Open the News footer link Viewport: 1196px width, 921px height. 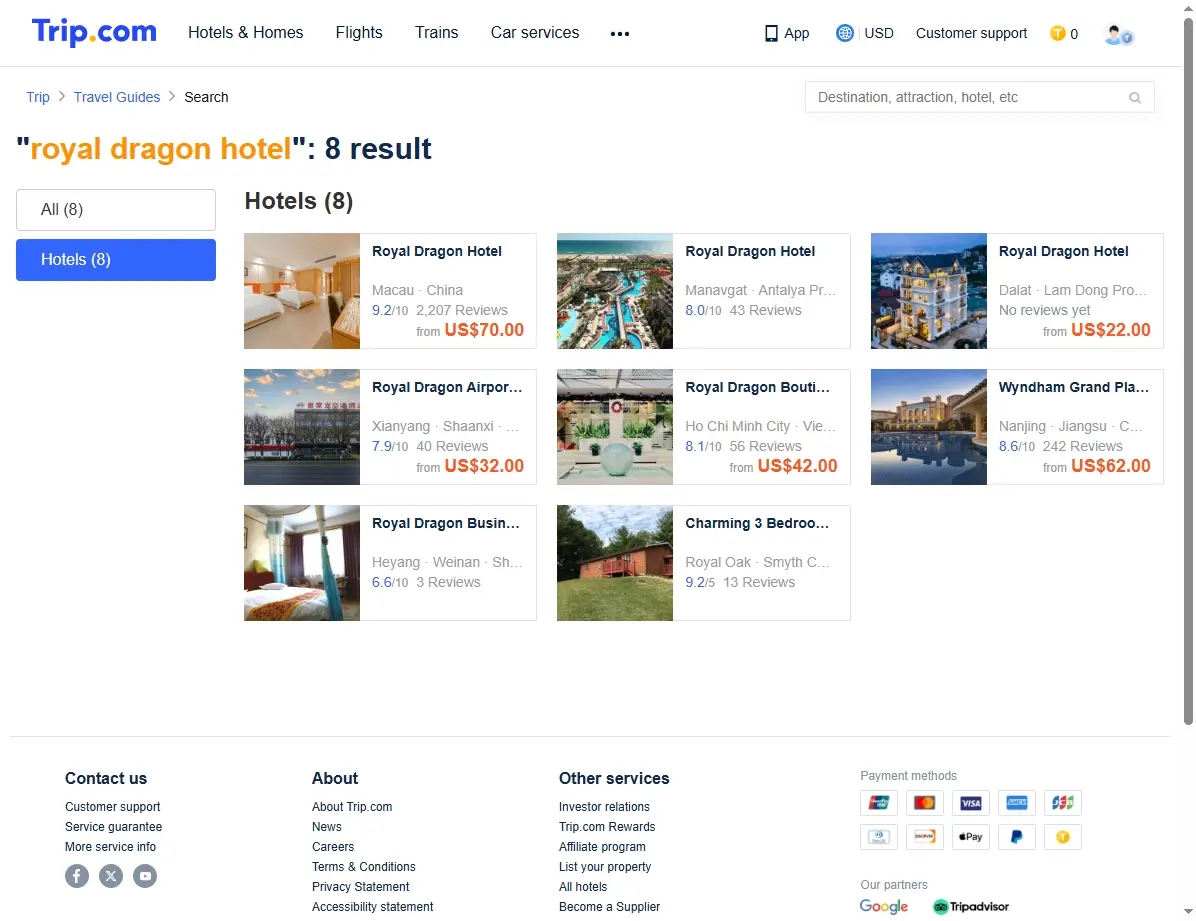[326, 826]
